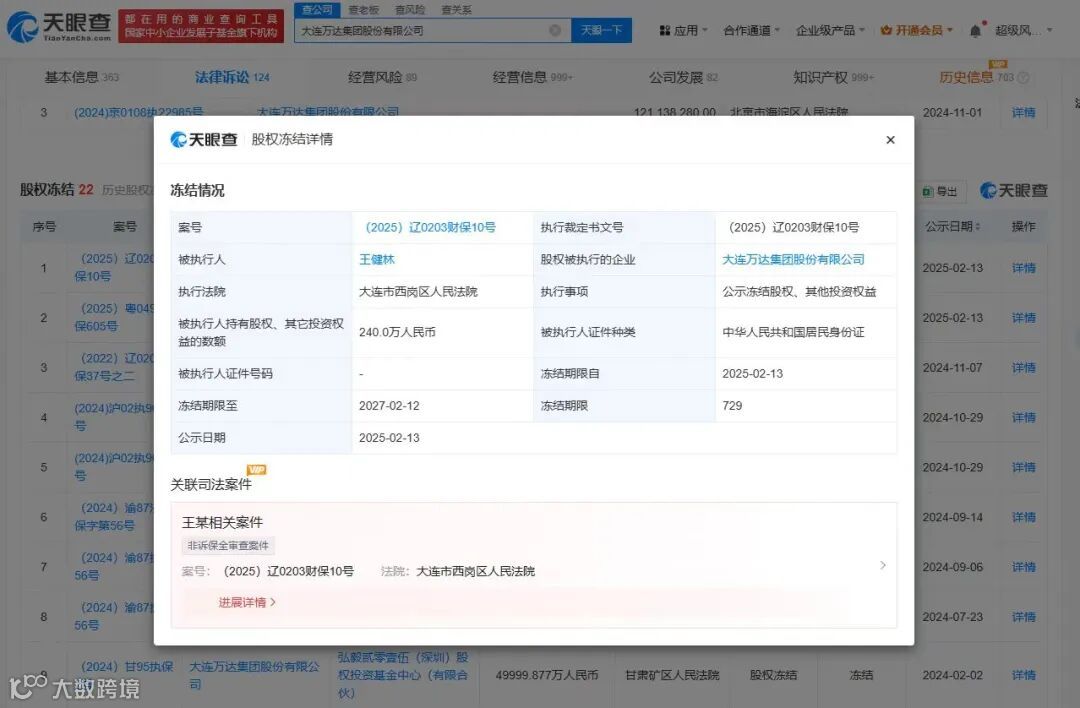Sort by the 公示日期 column header
The width and height of the screenshot is (1080, 708).
pyautogui.click(x=953, y=227)
